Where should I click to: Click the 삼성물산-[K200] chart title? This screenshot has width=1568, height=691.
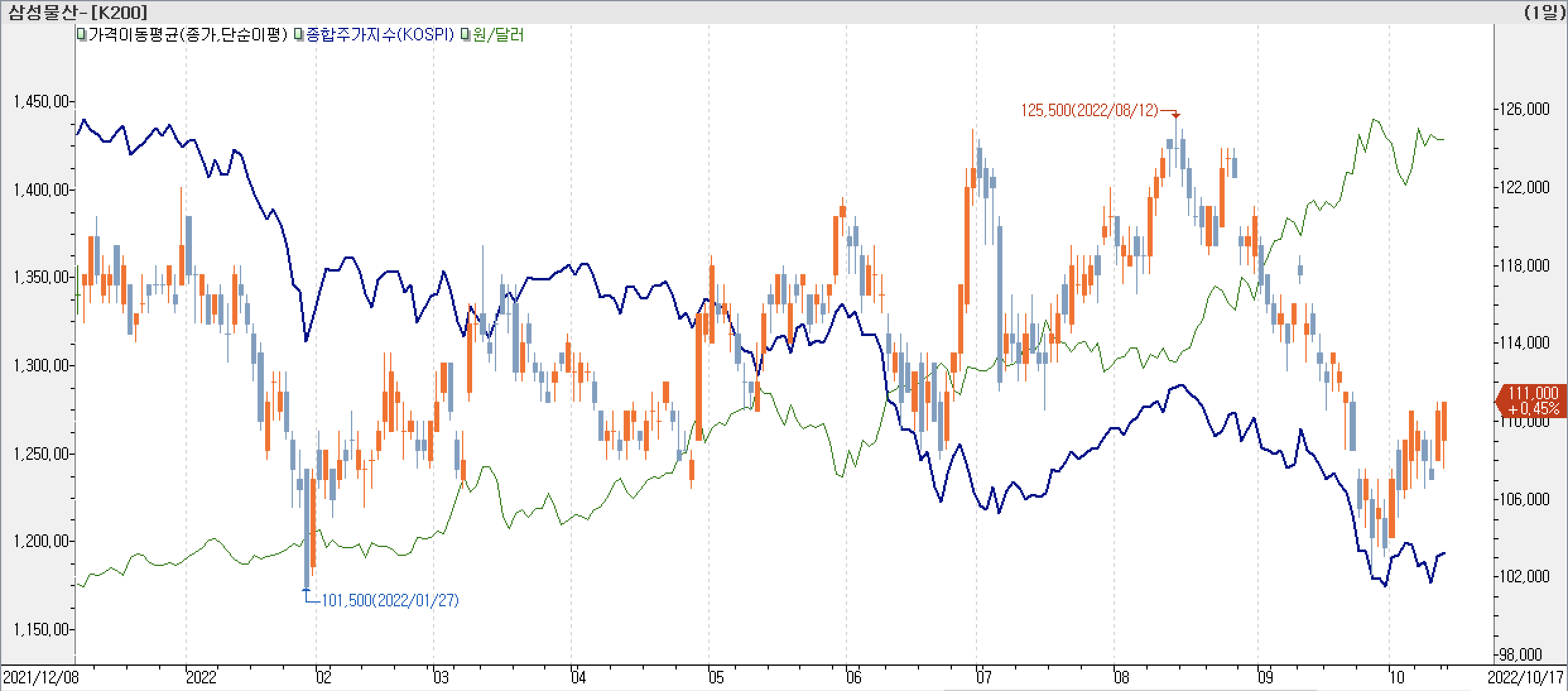point(78,12)
